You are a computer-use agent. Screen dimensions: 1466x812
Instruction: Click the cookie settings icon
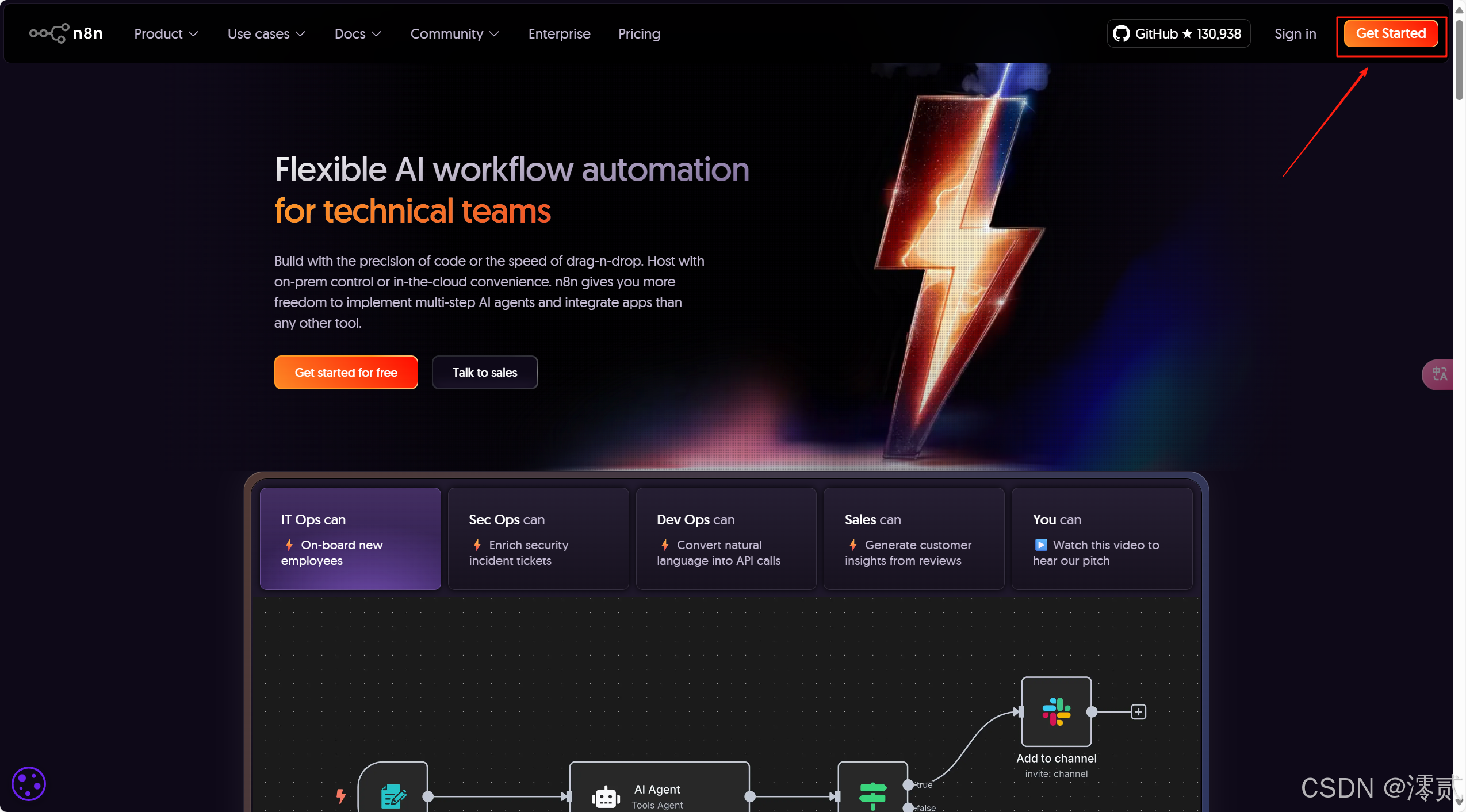tap(28, 783)
